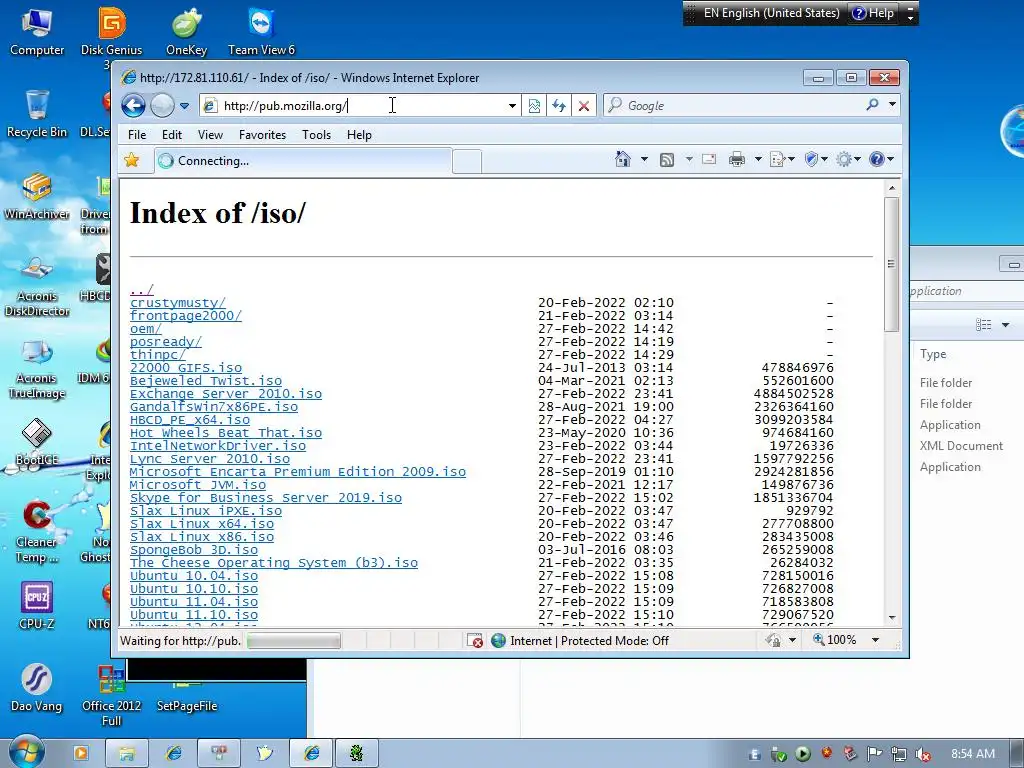Click the Home page icon
Image resolution: width=1024 pixels, height=768 pixels.
(x=623, y=159)
